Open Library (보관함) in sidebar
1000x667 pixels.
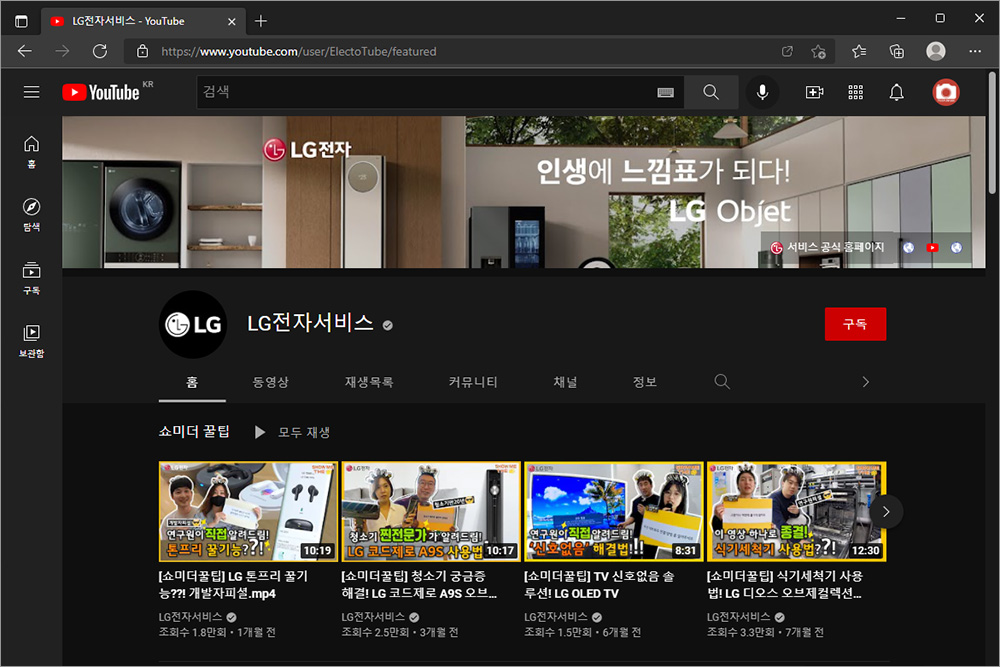pyautogui.click(x=31, y=341)
